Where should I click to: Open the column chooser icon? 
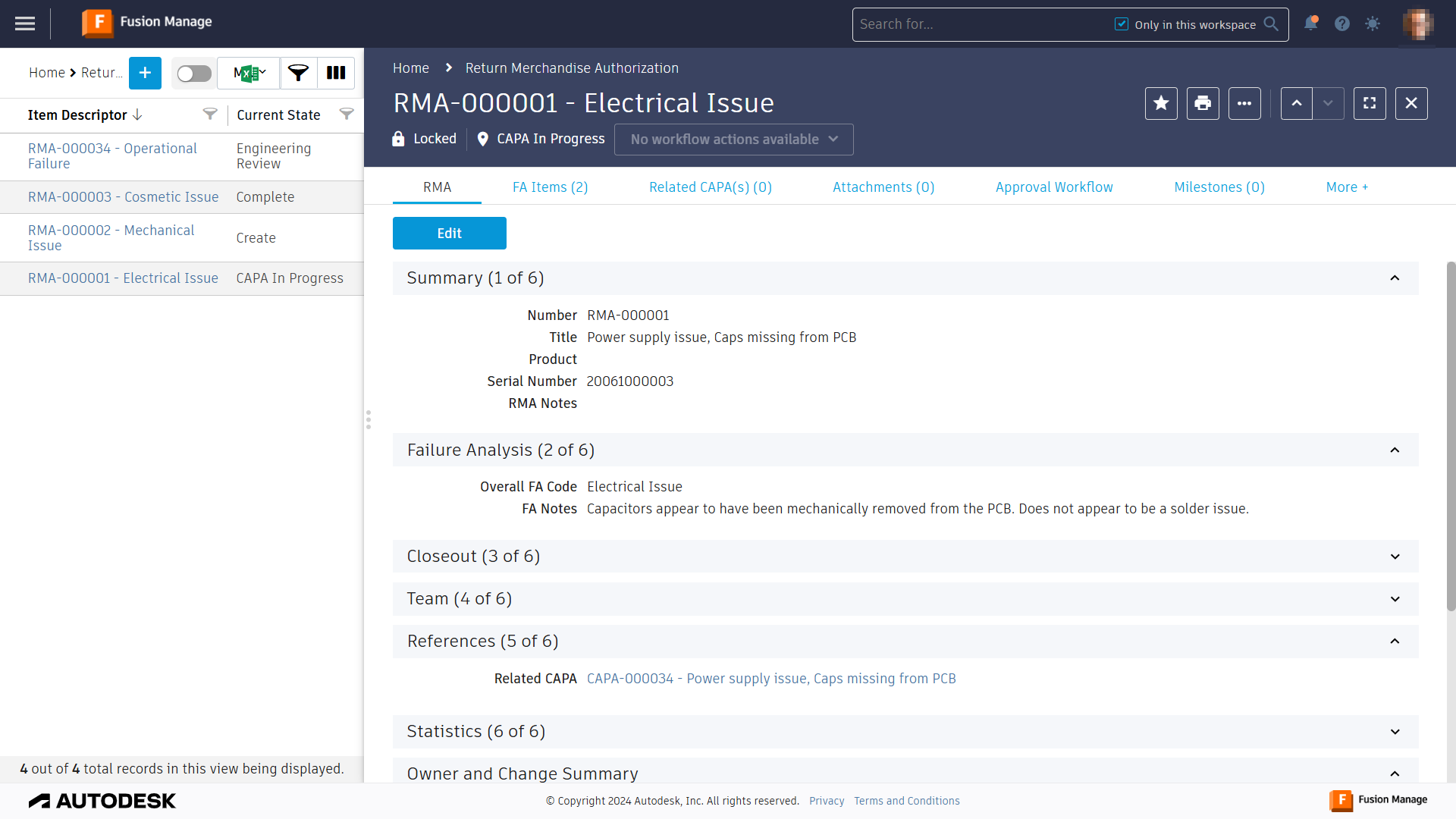[x=336, y=73]
